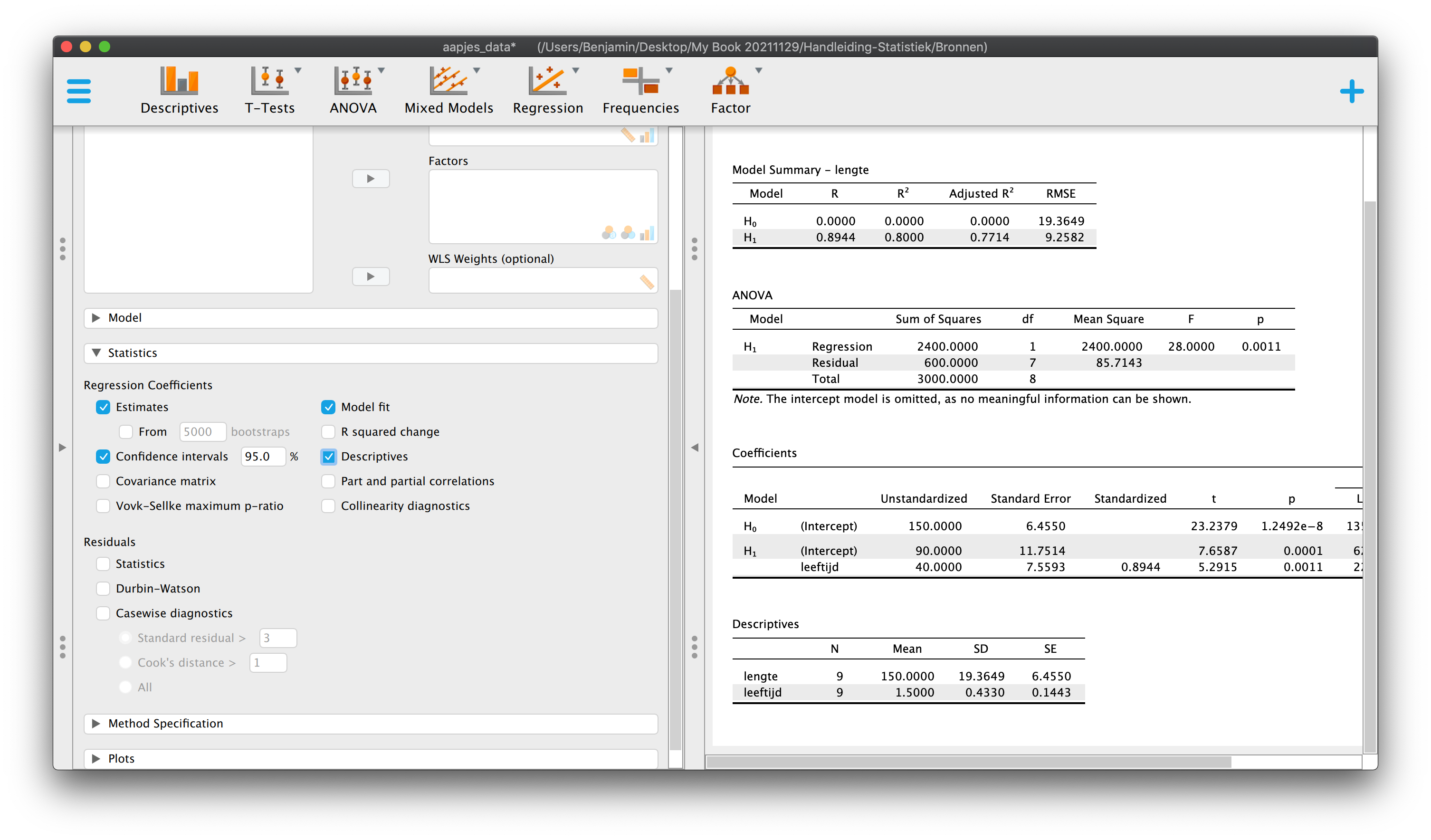The height and width of the screenshot is (840, 1431).
Task: Open the Regression module
Action: pyautogui.click(x=548, y=91)
